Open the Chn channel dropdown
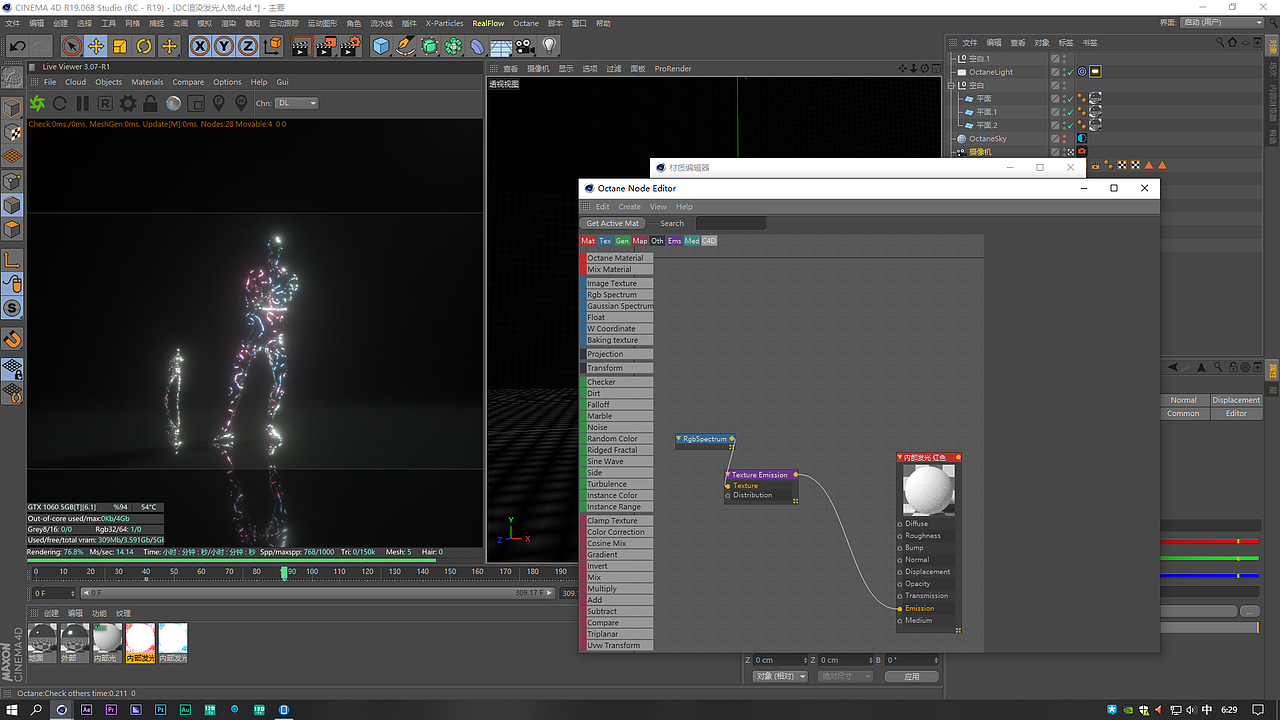 point(298,103)
